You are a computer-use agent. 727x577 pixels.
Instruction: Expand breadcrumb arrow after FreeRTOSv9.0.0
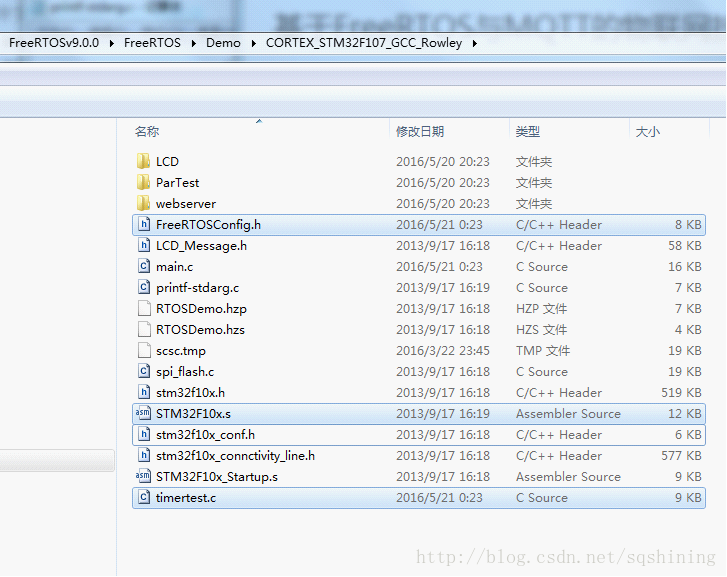(112, 43)
